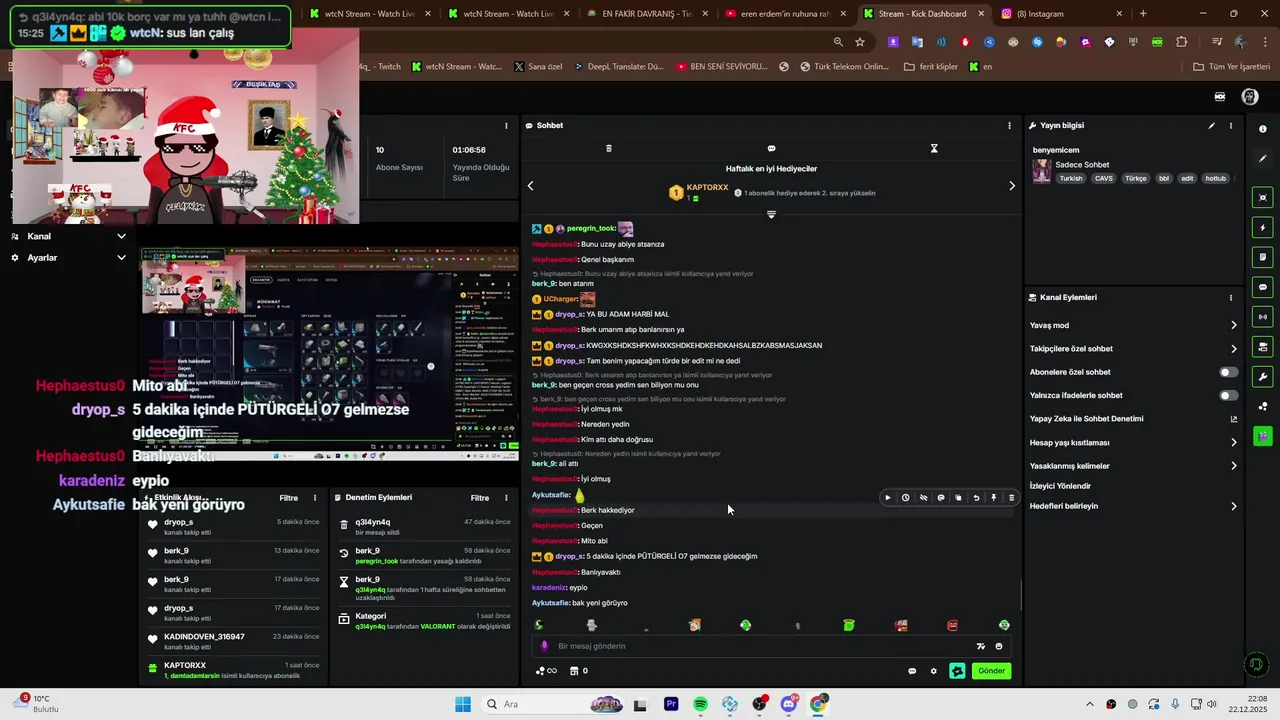Open Filtre in Etkinlik Akışı panel

(289, 498)
